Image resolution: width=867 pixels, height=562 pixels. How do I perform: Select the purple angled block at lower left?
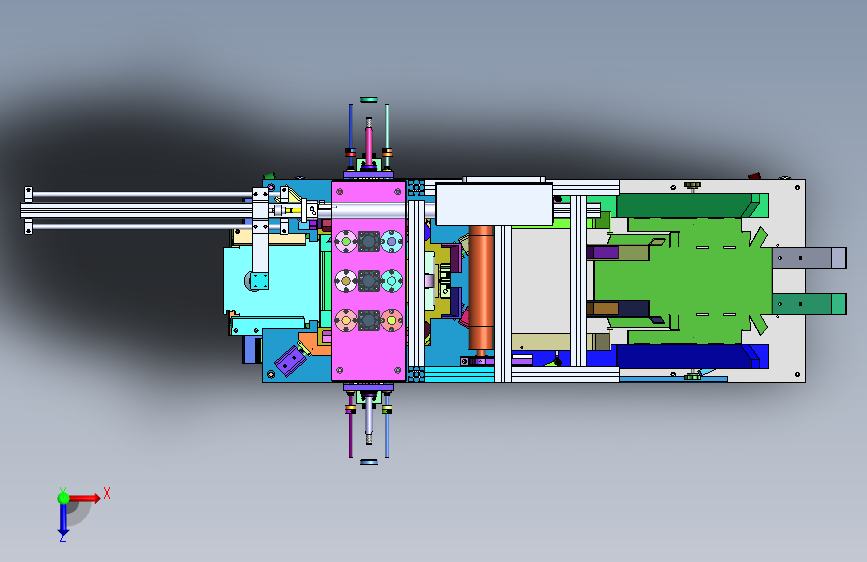tap(291, 361)
